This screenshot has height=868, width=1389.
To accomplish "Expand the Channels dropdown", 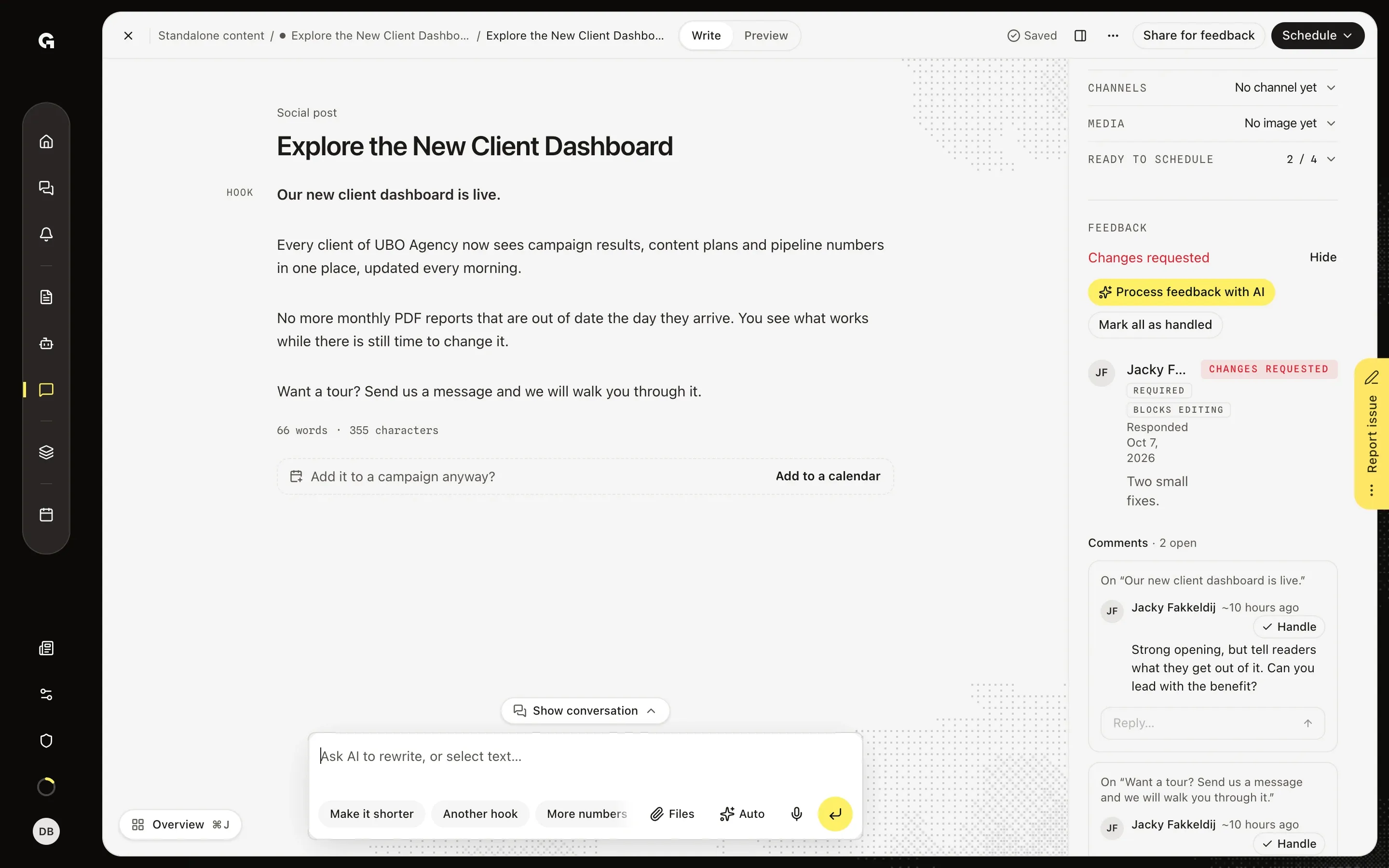I will 1213,88.
